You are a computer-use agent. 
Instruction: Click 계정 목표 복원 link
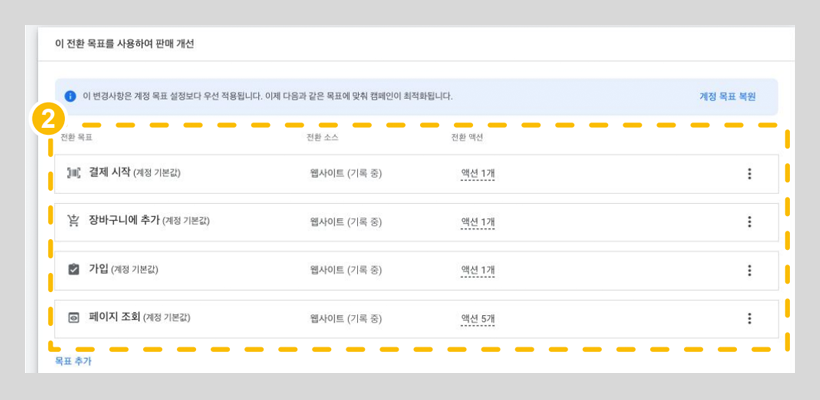[727, 96]
